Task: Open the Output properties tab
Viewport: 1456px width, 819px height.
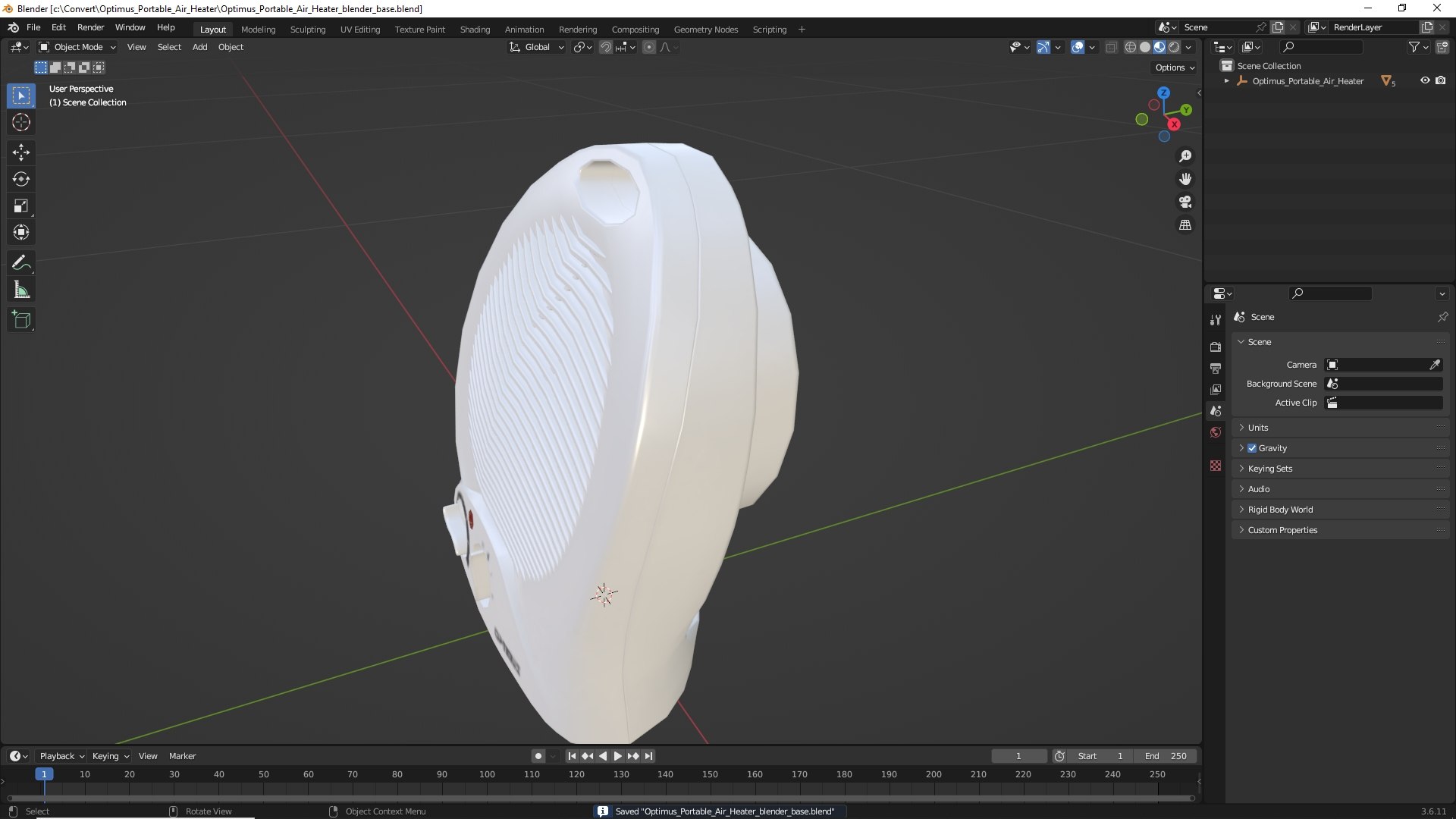Action: point(1216,368)
